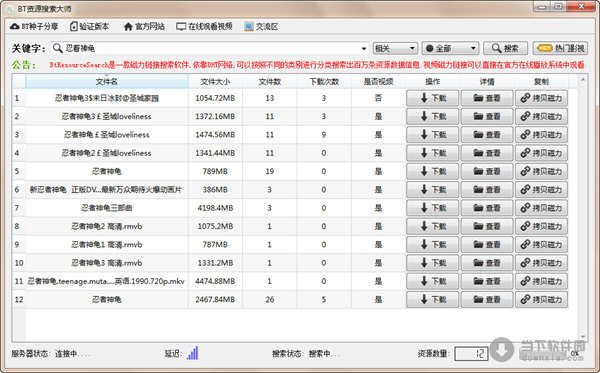Sort by the 文件名 column header
This screenshot has height=373, width=600.
[107, 81]
